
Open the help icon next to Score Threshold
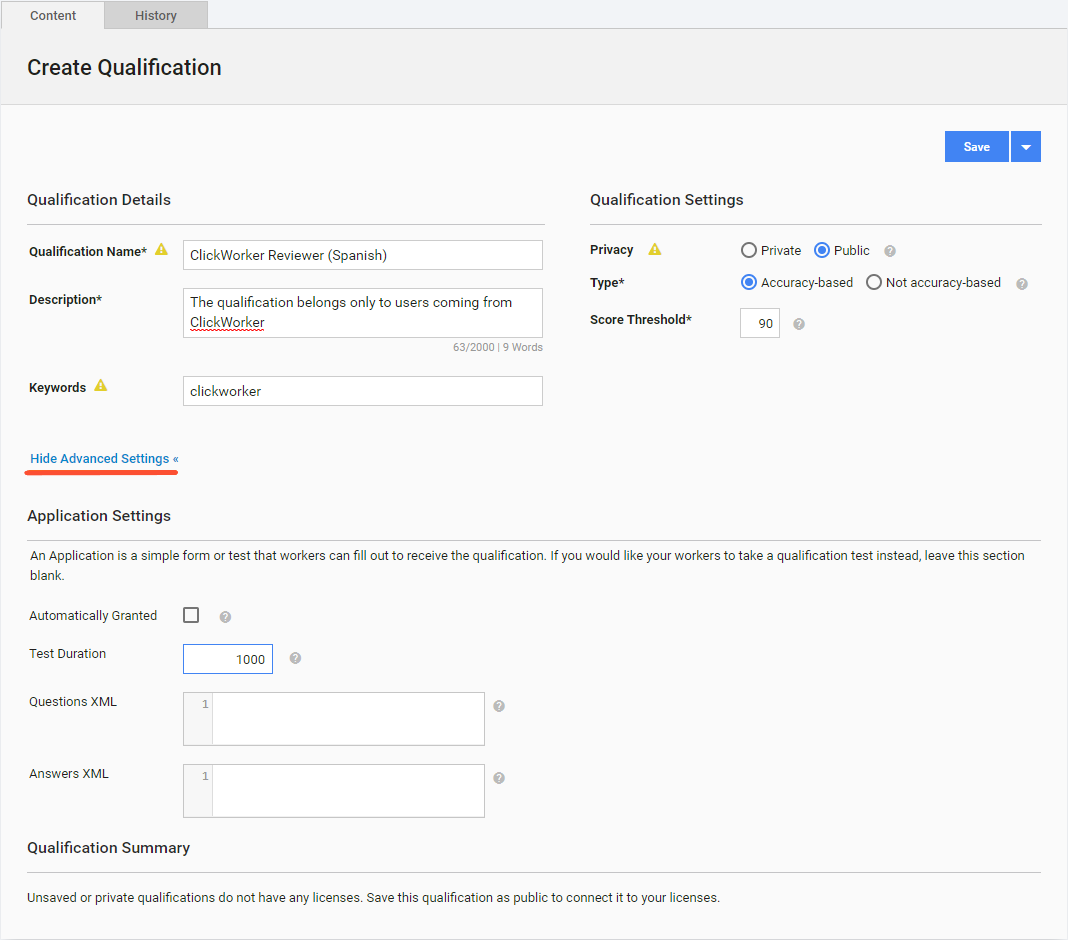click(799, 324)
